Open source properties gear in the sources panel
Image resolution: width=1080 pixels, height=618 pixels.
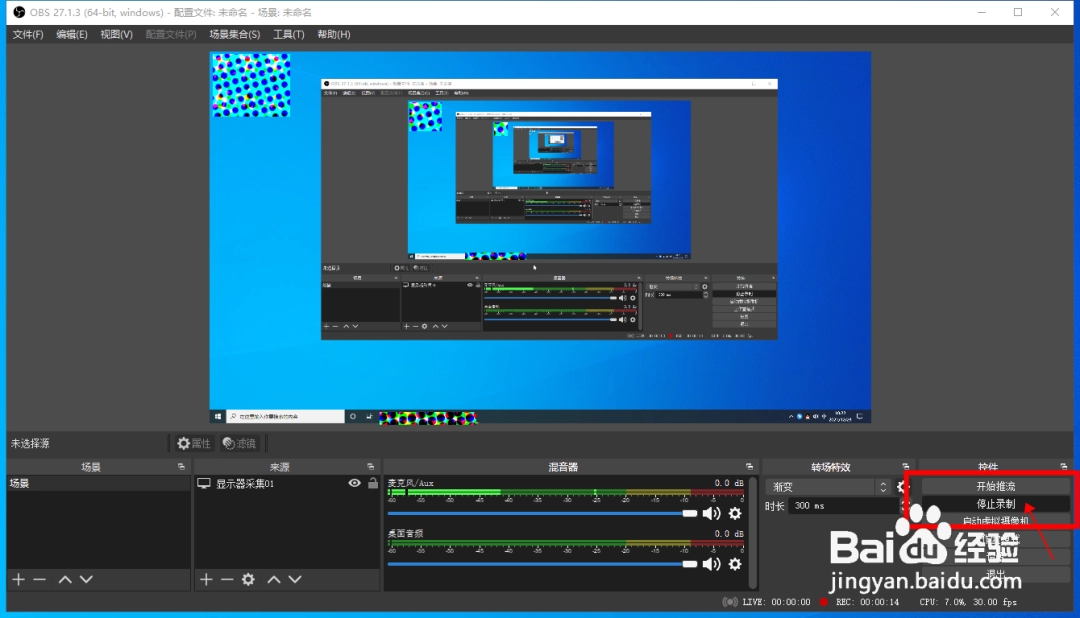pyautogui.click(x=248, y=579)
